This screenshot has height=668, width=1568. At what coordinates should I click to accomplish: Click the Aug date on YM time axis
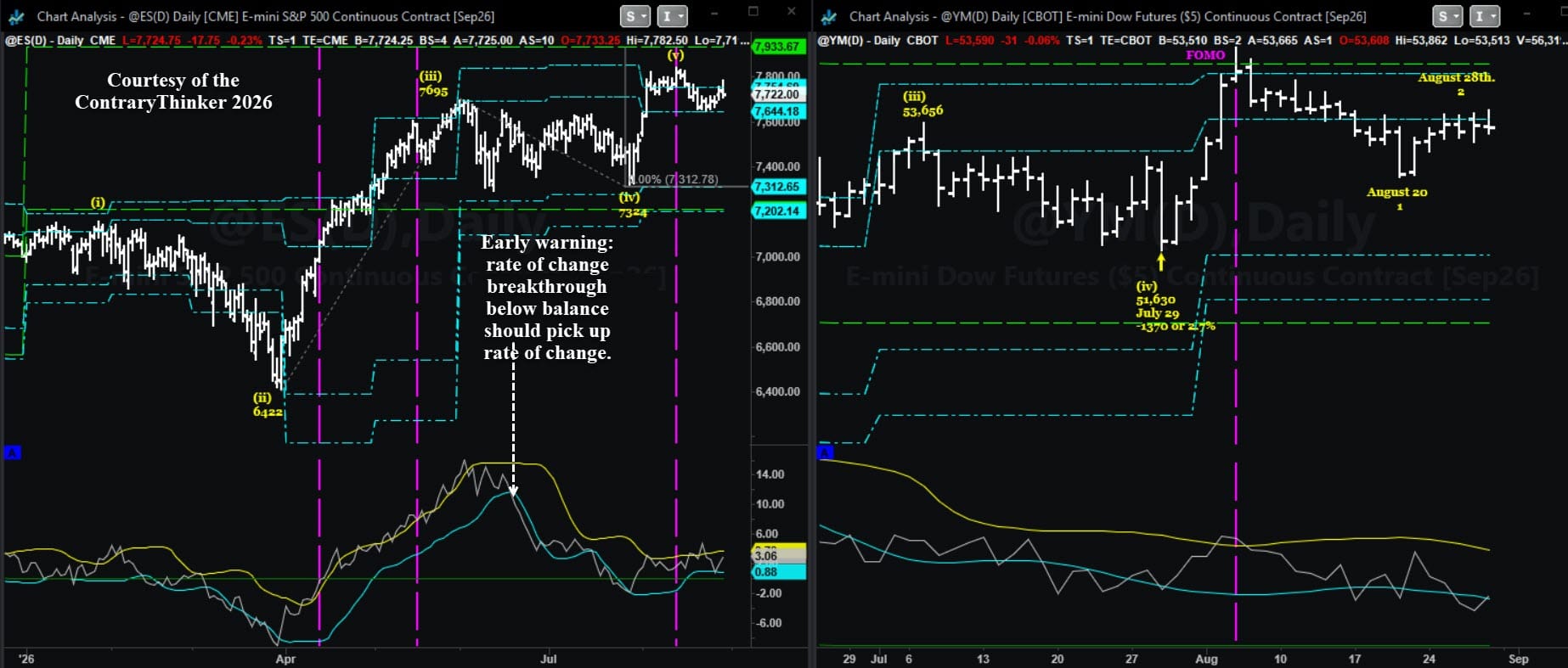click(1206, 659)
